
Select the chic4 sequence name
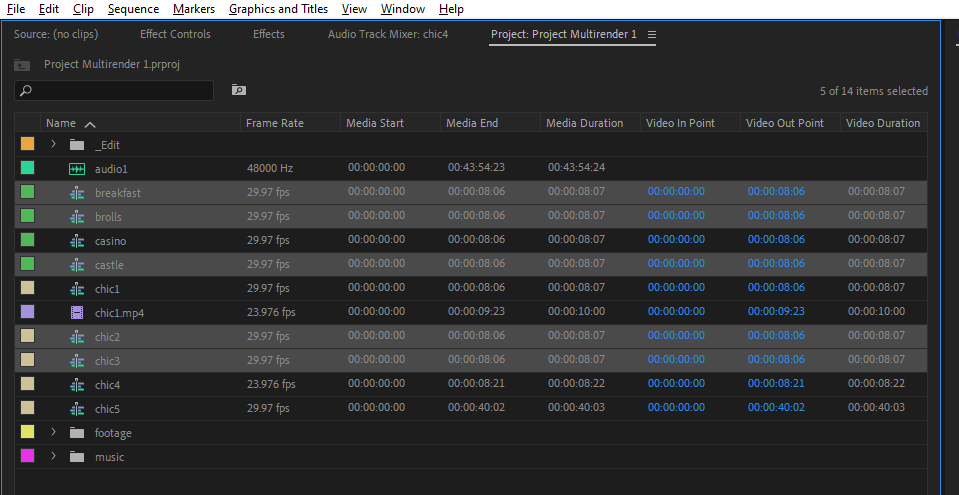pyautogui.click(x=107, y=385)
